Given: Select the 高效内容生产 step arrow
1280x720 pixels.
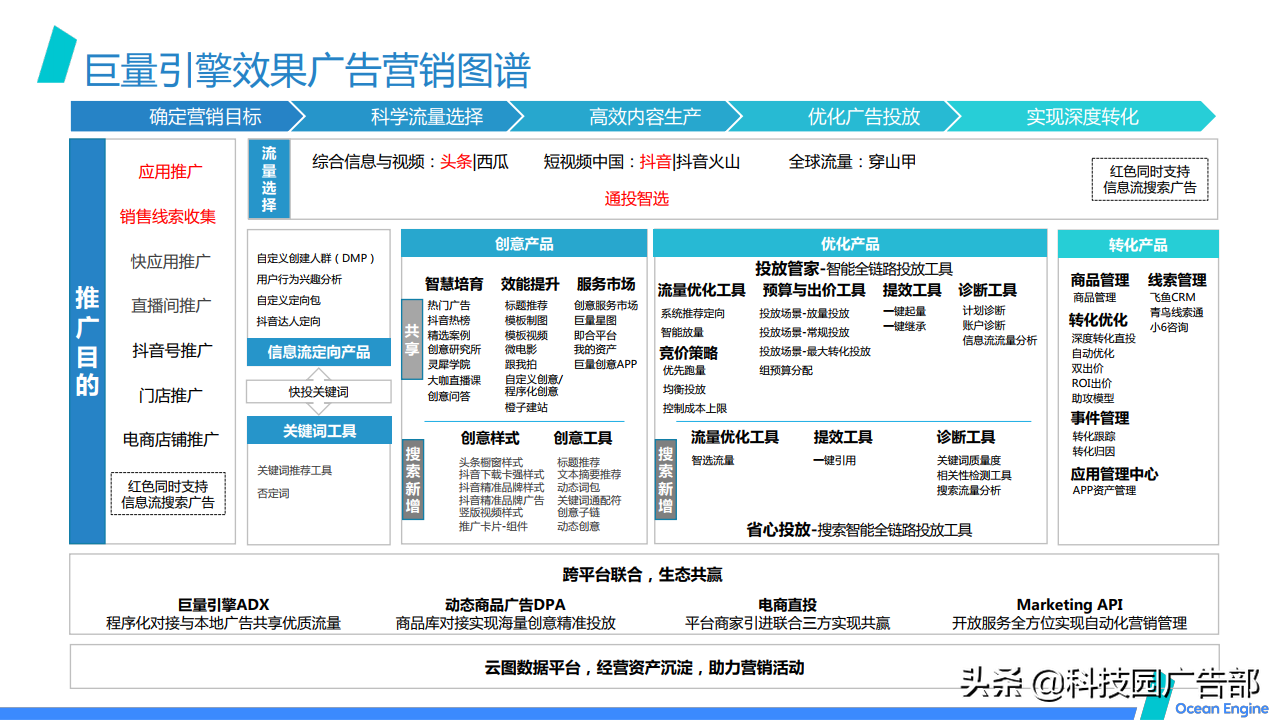Looking at the screenshot, I should 627,116.
